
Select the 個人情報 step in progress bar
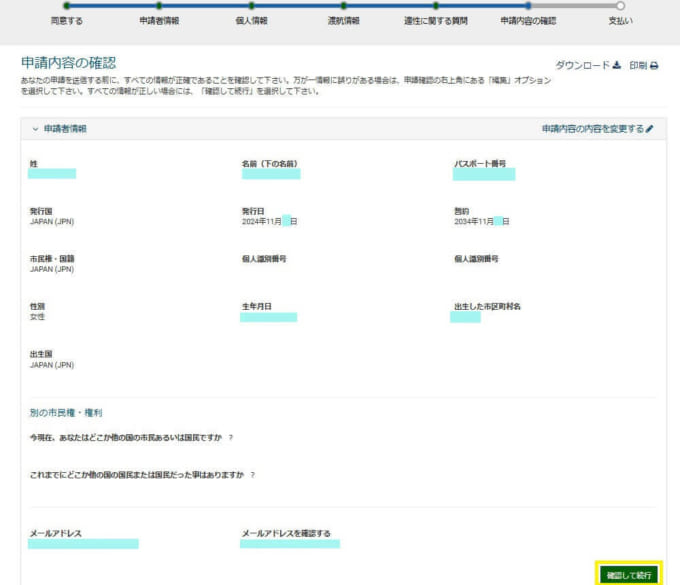pos(251,6)
